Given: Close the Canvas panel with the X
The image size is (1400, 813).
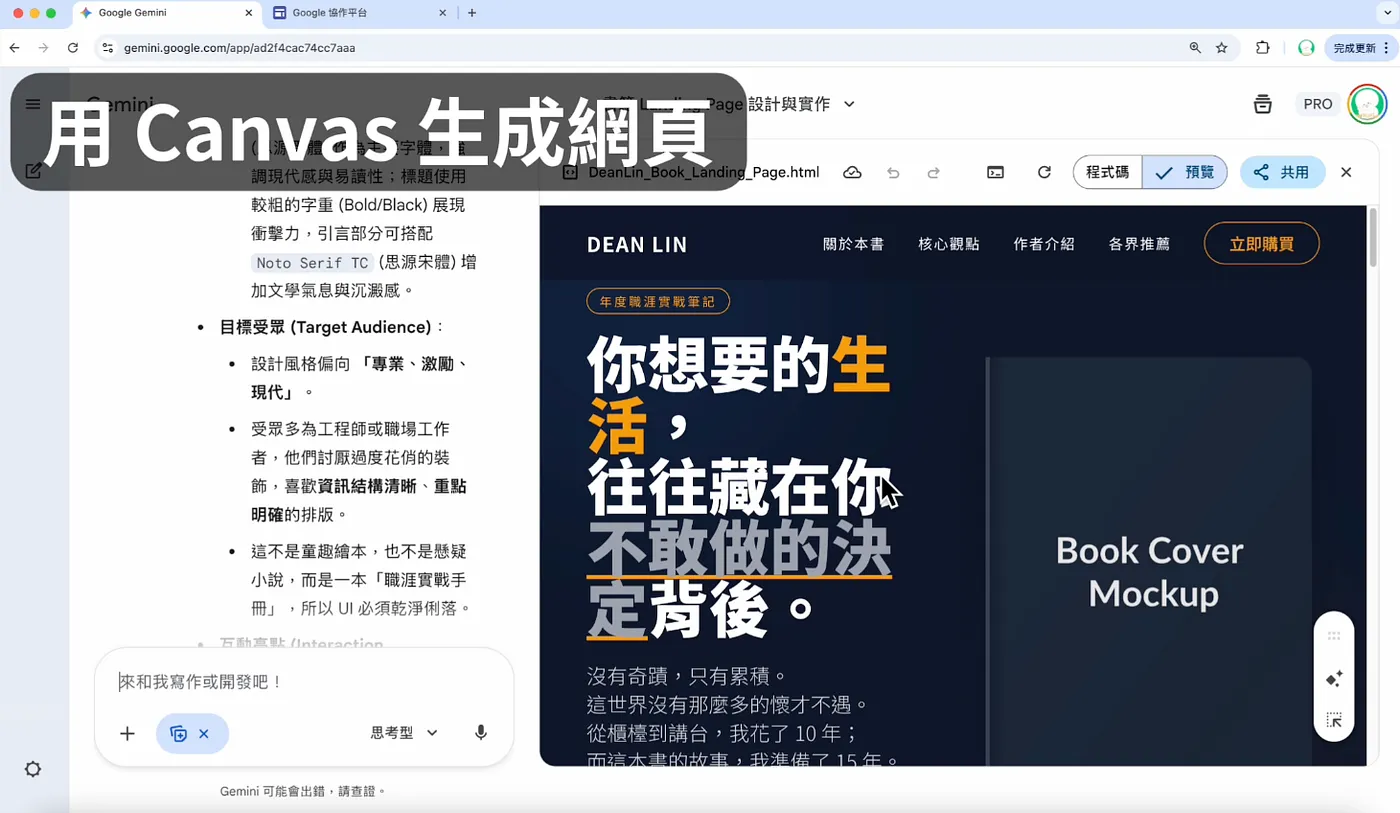Looking at the screenshot, I should coord(1346,172).
